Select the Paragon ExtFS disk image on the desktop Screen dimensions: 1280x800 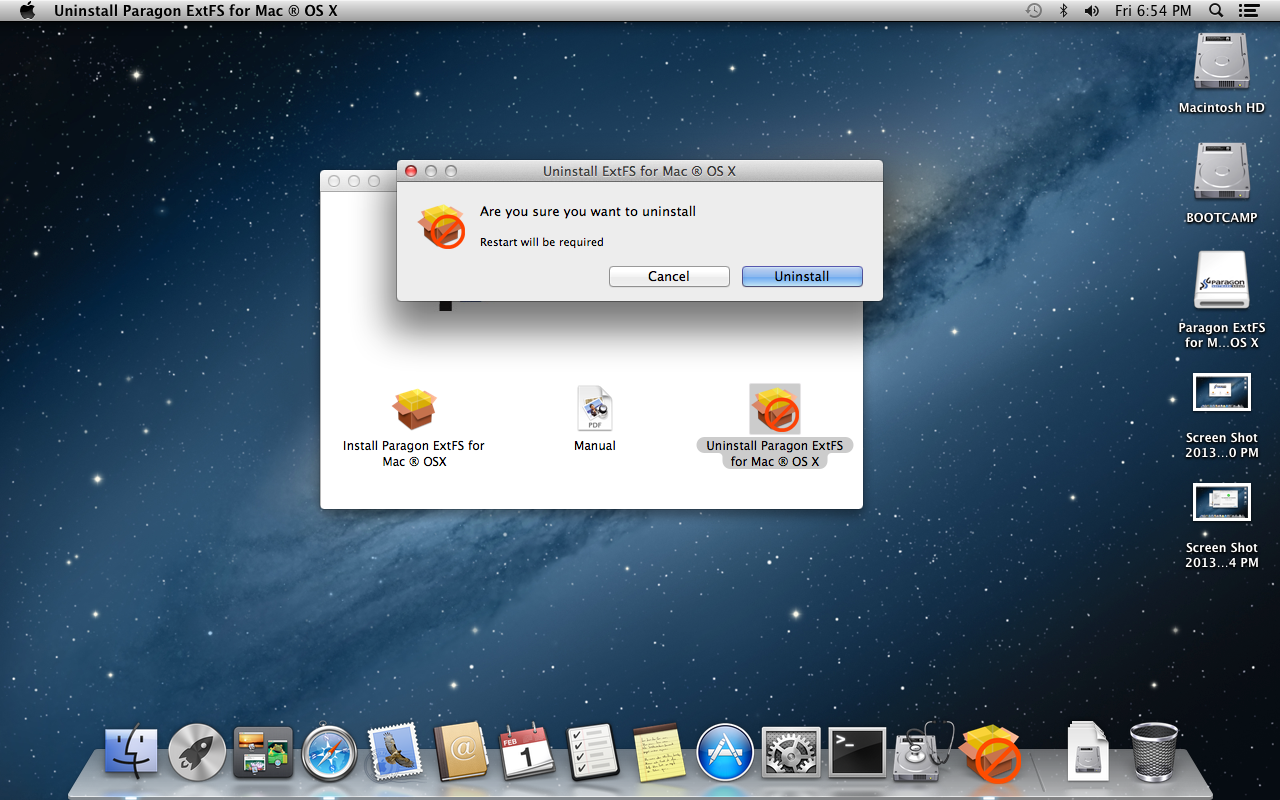point(1221,281)
